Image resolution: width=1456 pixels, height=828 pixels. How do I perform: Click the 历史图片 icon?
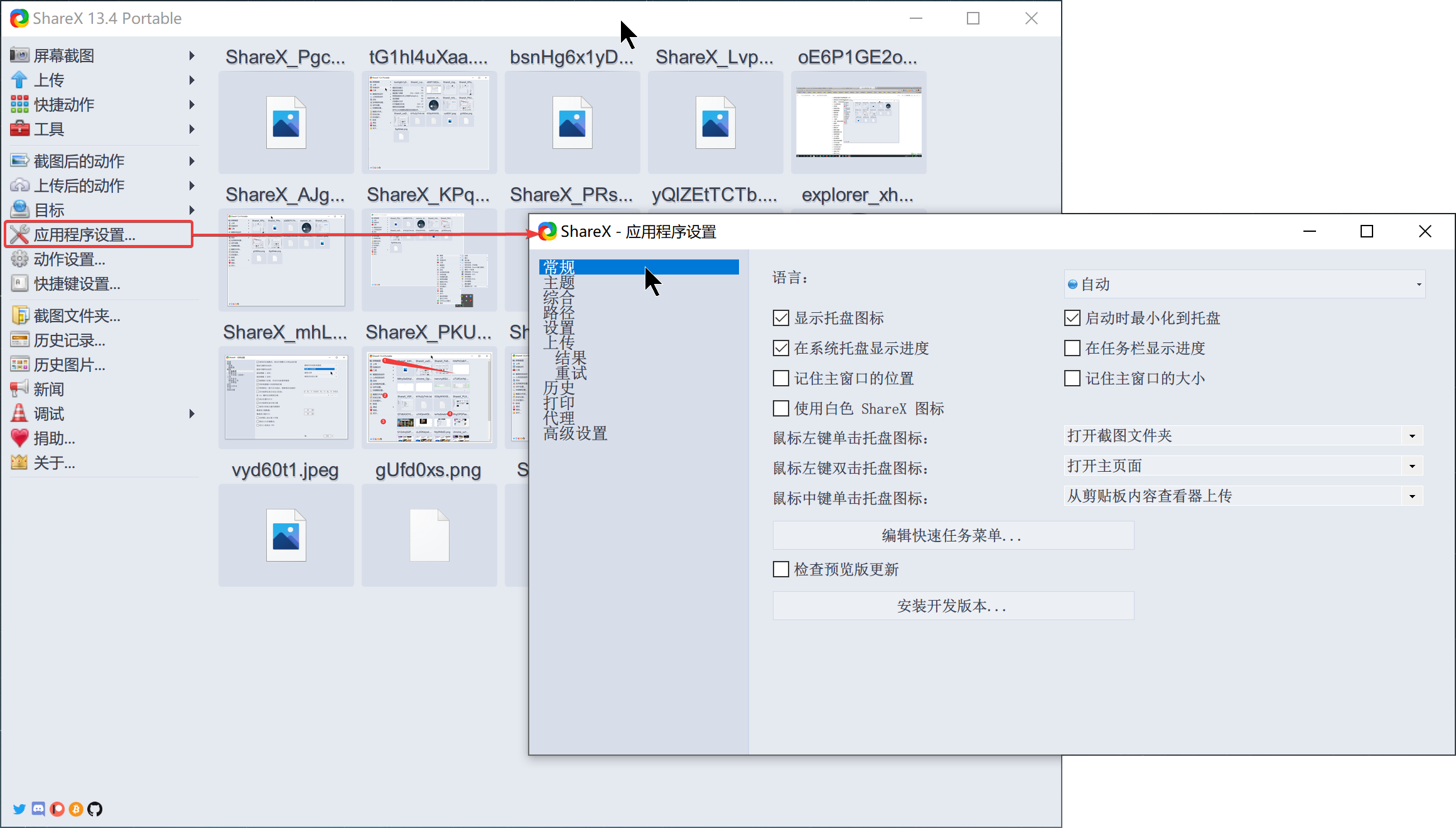tap(19, 364)
